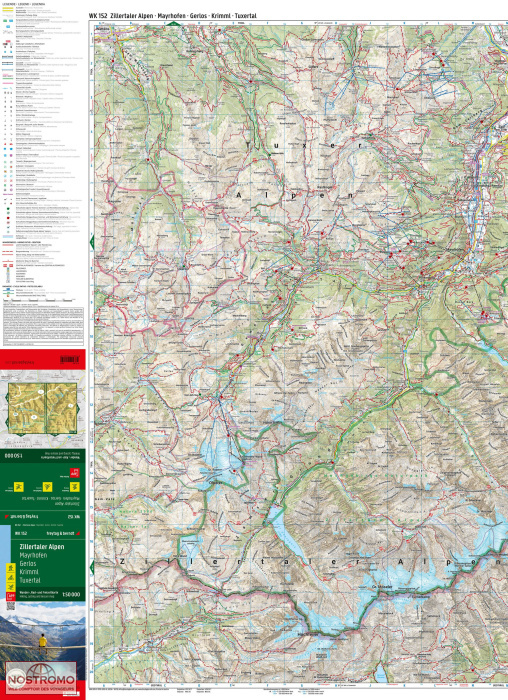This screenshot has height=700, width=508.
Task: Click the yellow skier icon on the cover
Action: click(10, 587)
